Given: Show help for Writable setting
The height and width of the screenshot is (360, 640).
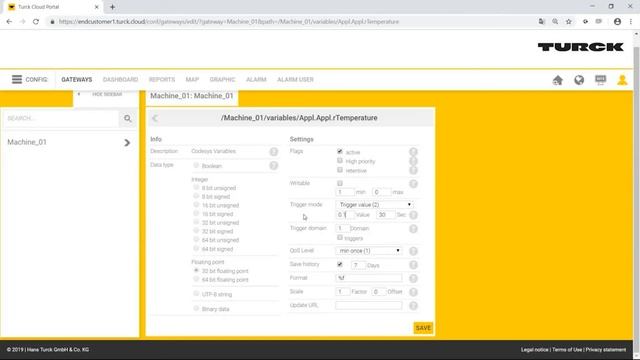Looking at the screenshot, I should coord(413,184).
